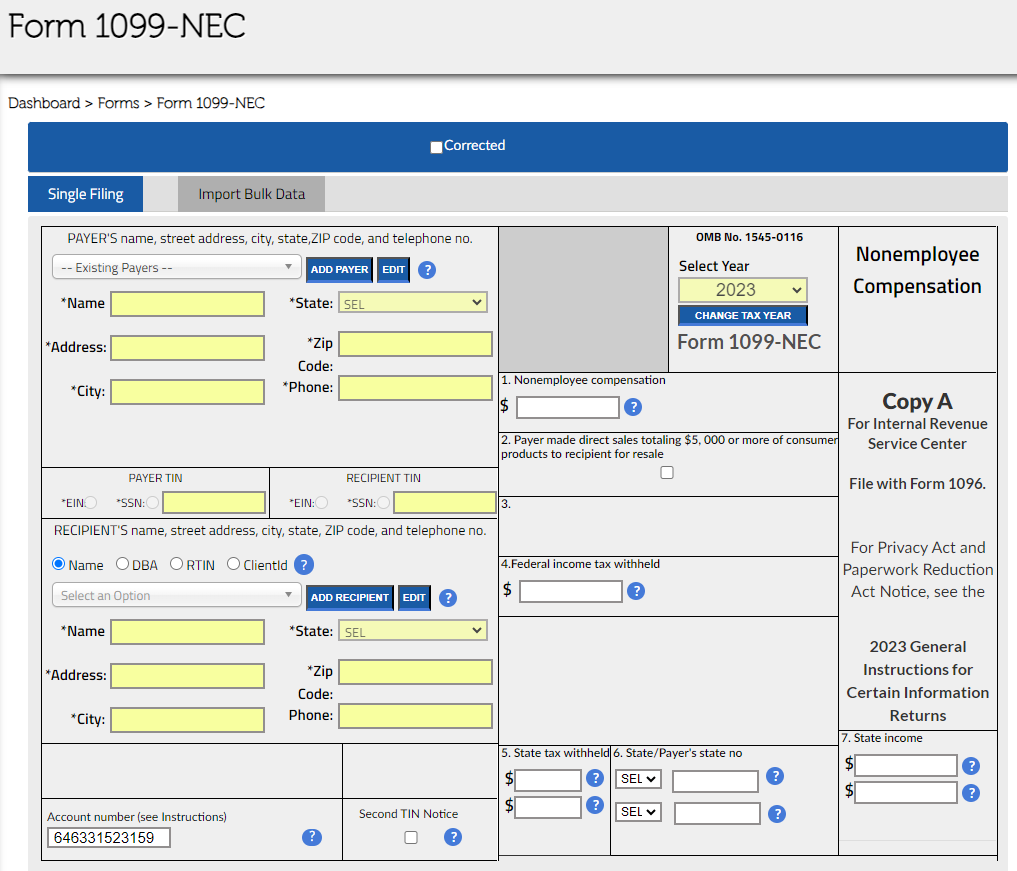Click the state income box 7 help icon

971,765
